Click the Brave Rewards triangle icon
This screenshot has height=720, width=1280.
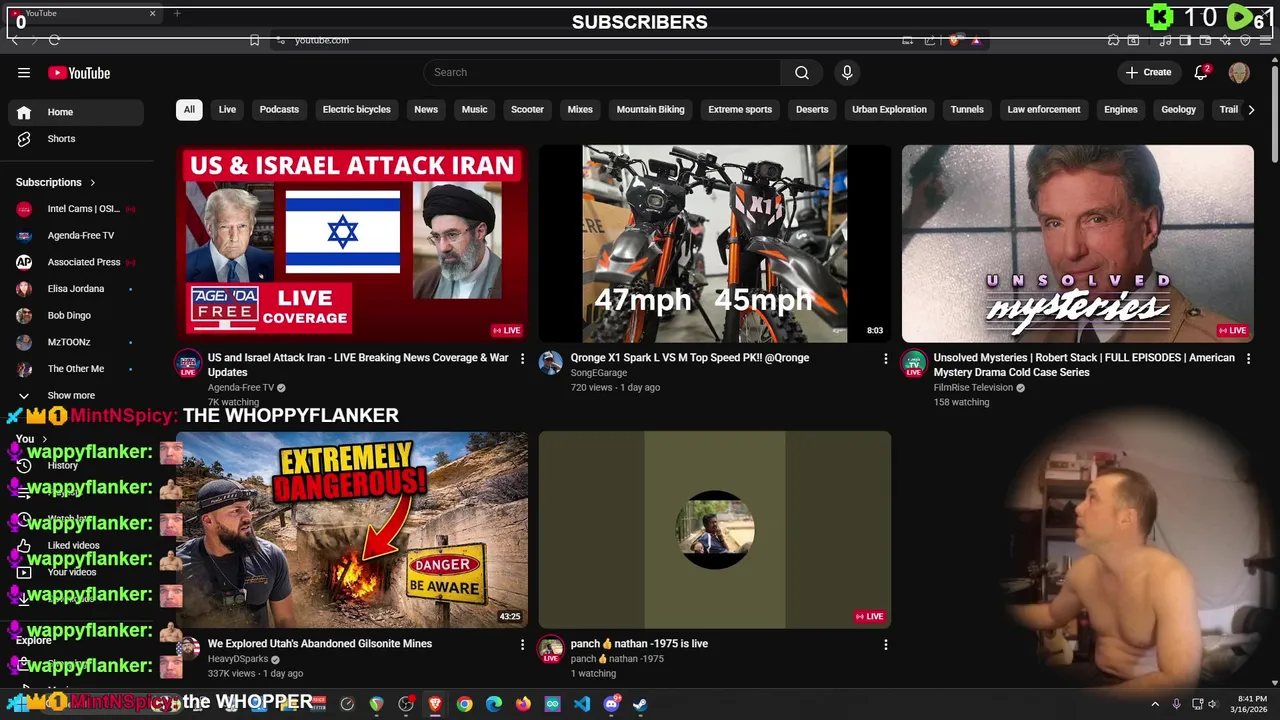click(976, 40)
